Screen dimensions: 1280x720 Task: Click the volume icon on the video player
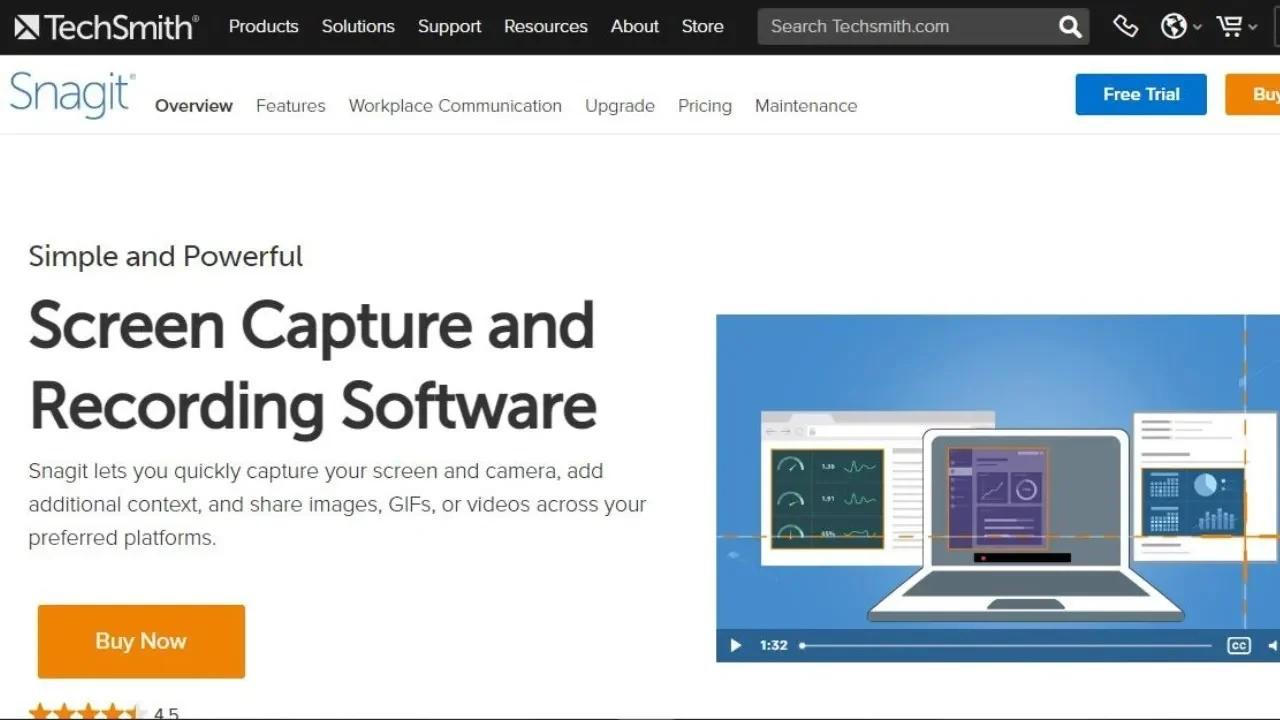[x=1272, y=645]
